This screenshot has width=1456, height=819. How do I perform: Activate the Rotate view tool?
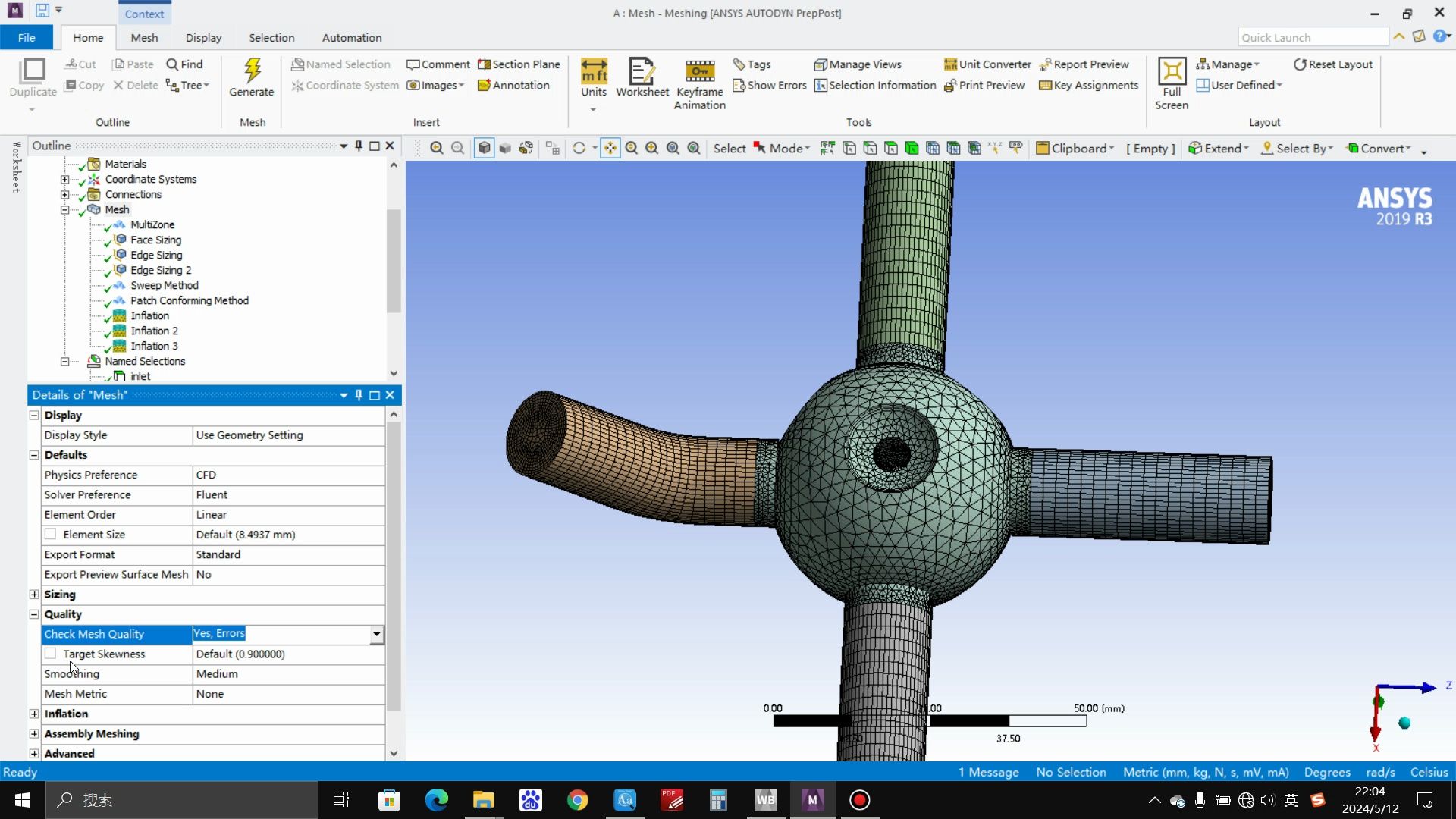coord(579,148)
